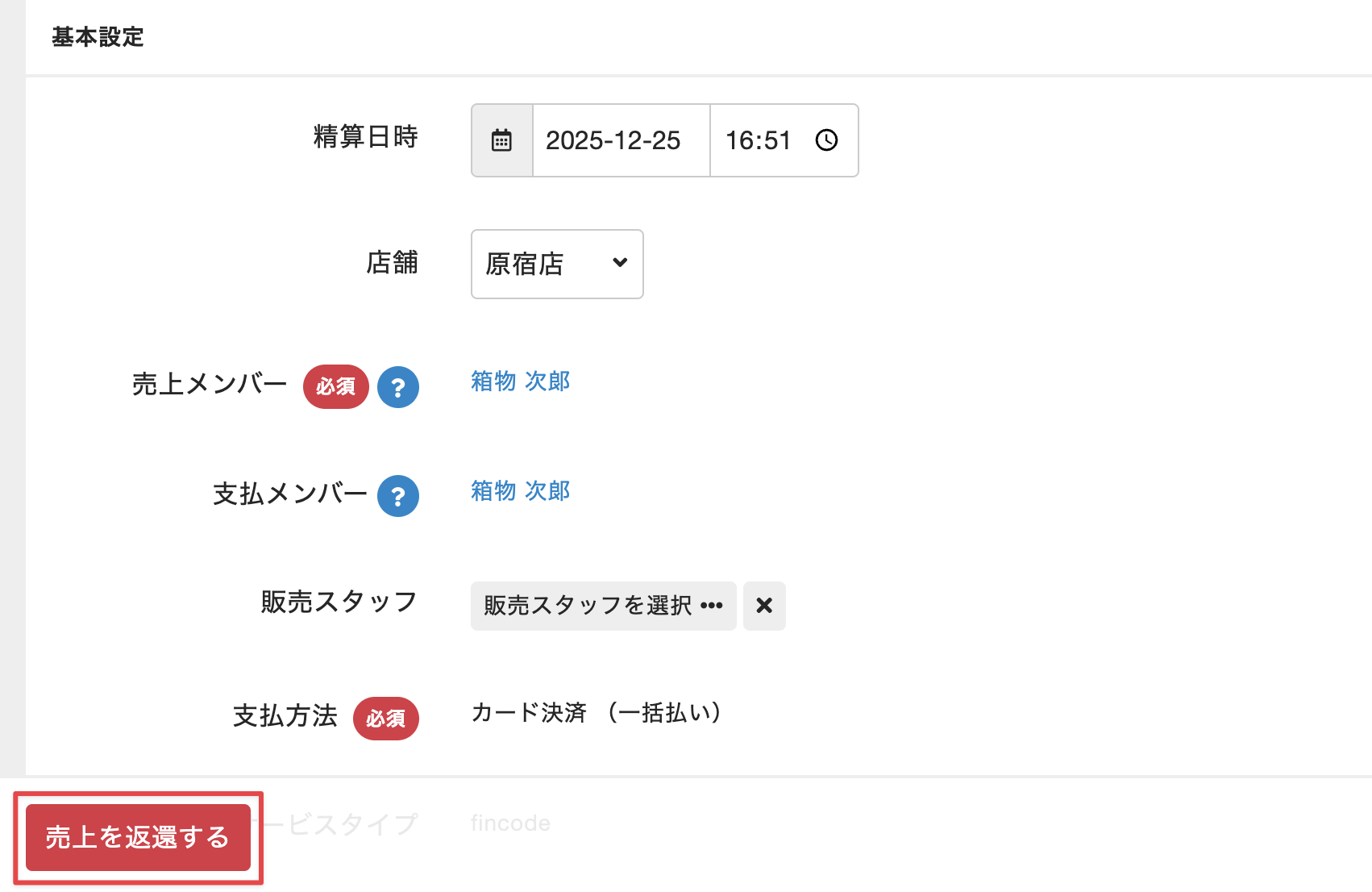Click the ••• icon in 販売スタッフを選択
1372x892 pixels.
click(713, 606)
